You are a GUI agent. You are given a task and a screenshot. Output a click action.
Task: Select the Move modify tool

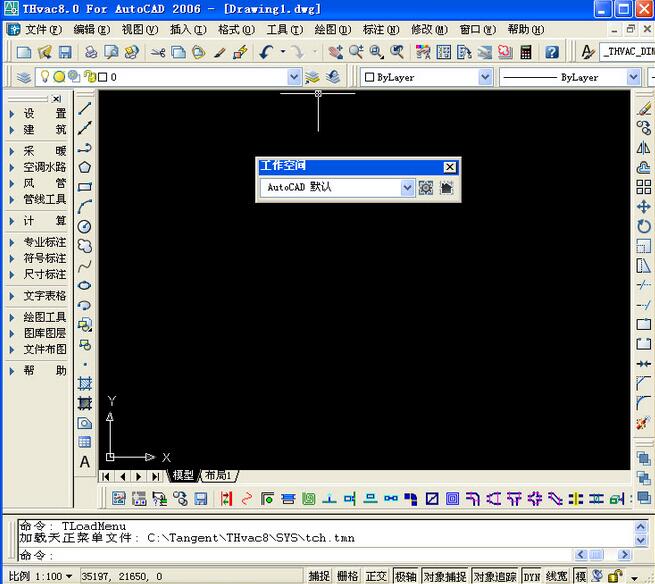[644, 207]
